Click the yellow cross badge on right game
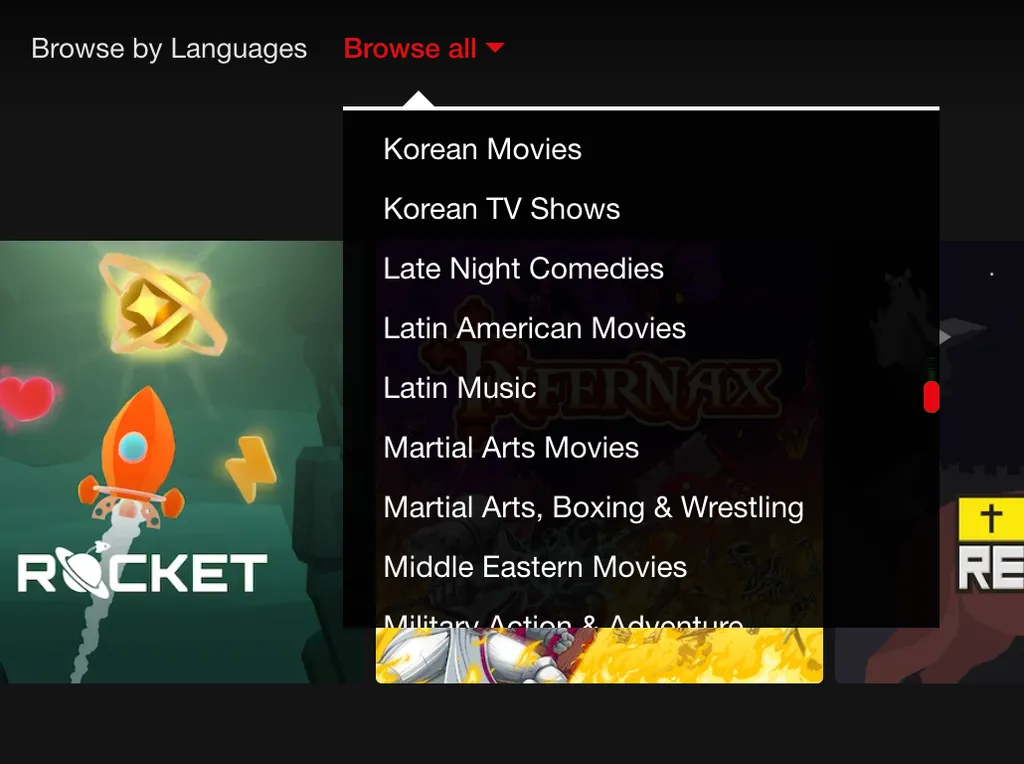The width and height of the screenshot is (1024, 764). click(990, 520)
